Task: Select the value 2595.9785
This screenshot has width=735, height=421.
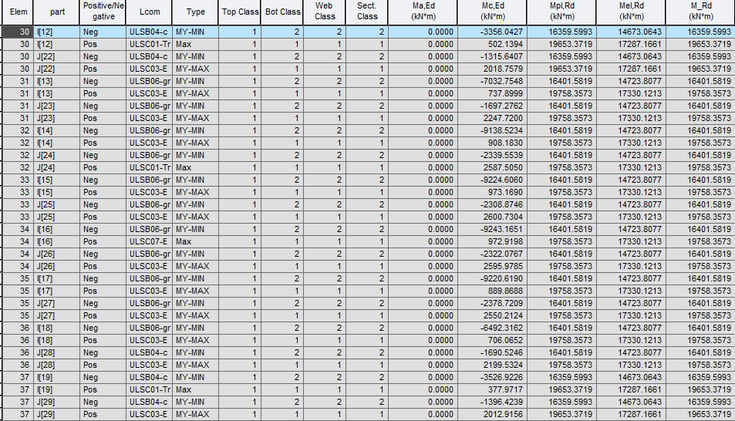Action: (x=492, y=266)
